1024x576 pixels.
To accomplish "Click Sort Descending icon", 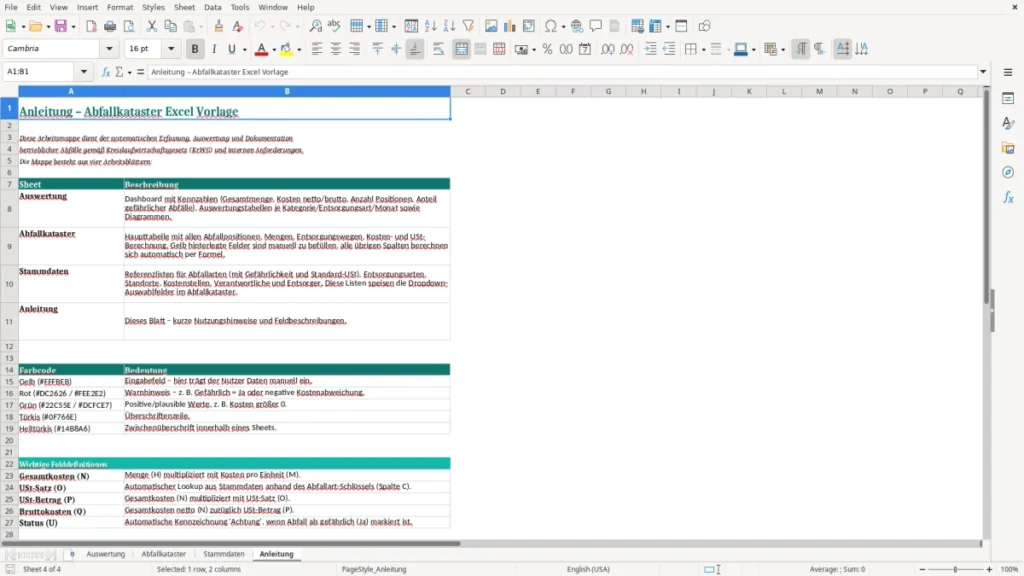I will [449, 26].
